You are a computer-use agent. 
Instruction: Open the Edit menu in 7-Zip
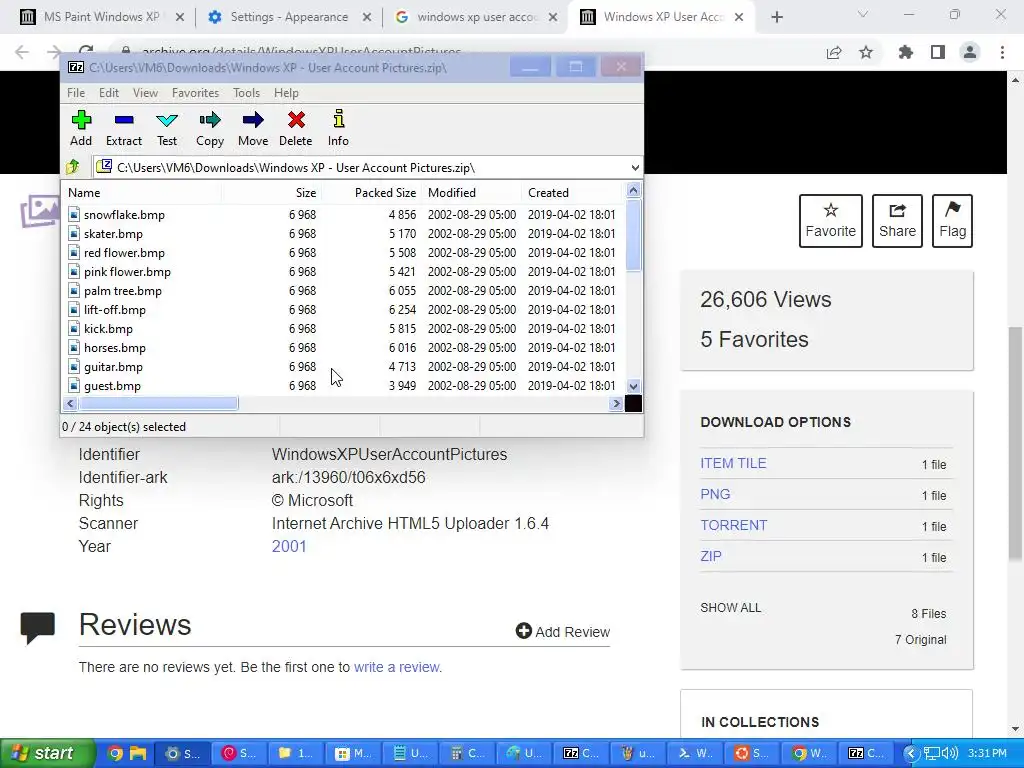click(109, 93)
